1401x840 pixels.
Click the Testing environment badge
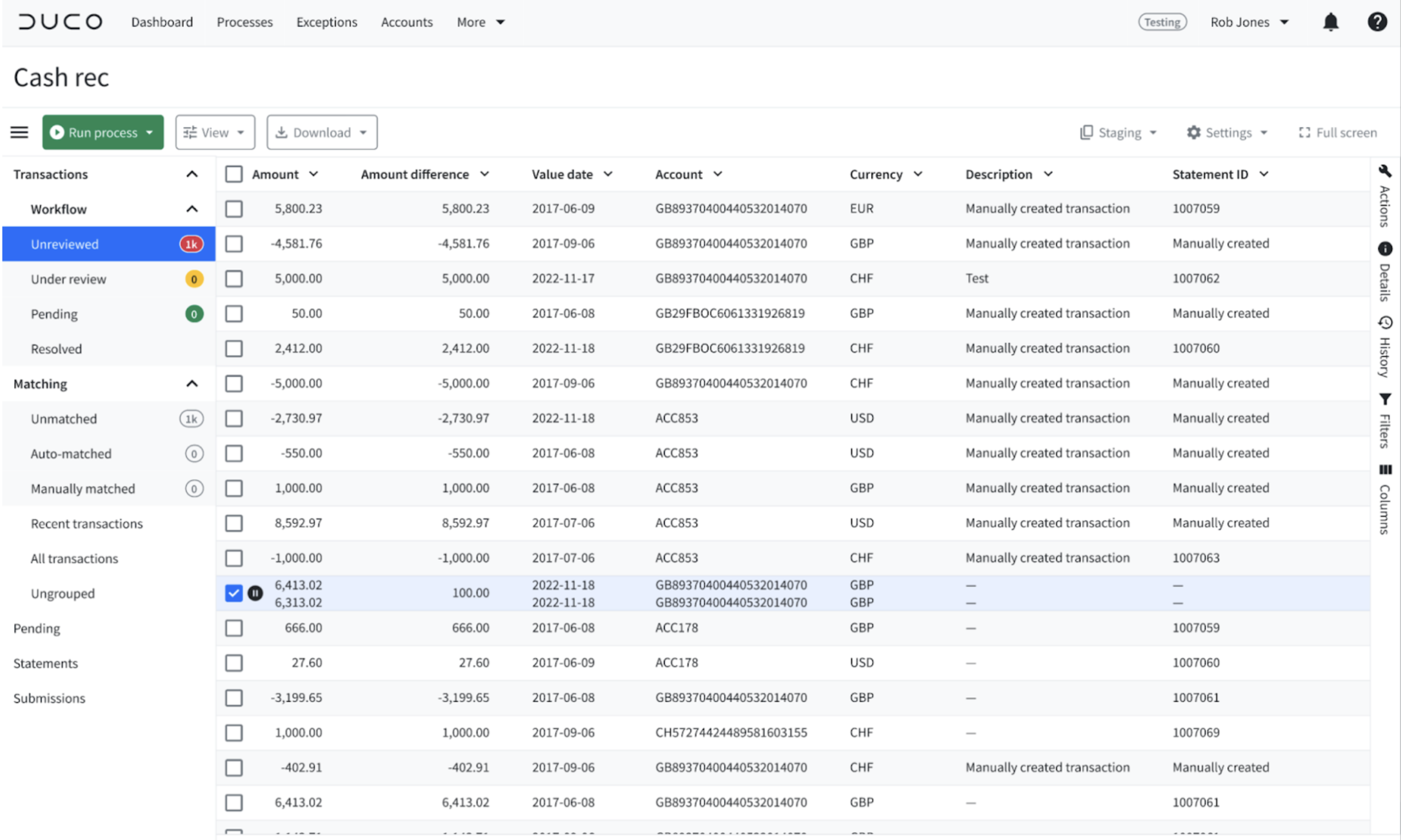pyautogui.click(x=1162, y=22)
